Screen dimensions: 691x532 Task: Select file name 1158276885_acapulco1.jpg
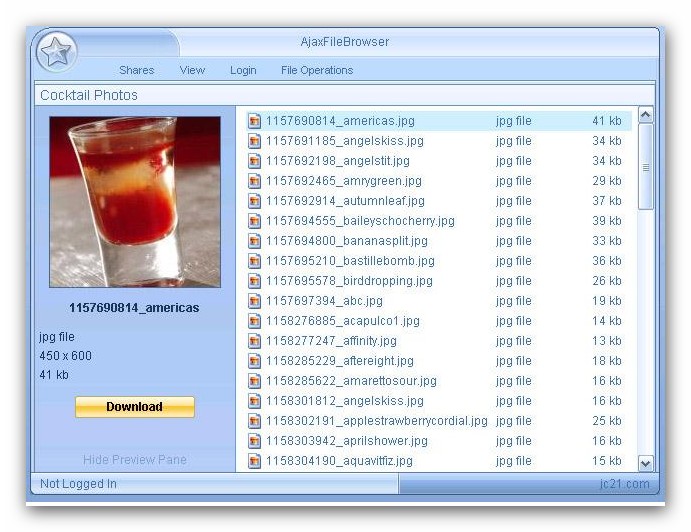[343, 321]
